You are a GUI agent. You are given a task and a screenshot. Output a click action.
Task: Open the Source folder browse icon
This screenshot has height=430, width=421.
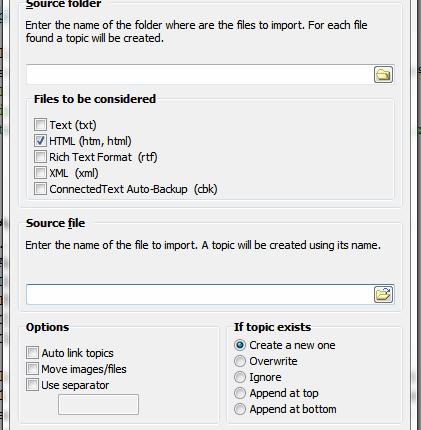coord(383,74)
